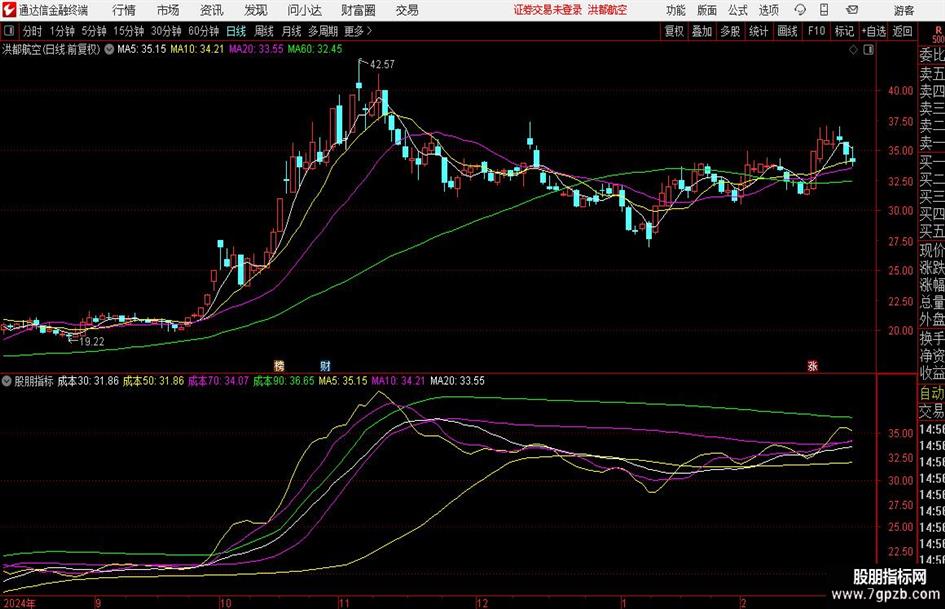This screenshot has width=945, height=609.
Task: Click the 19.22 low price annotation
Action: click(92, 341)
